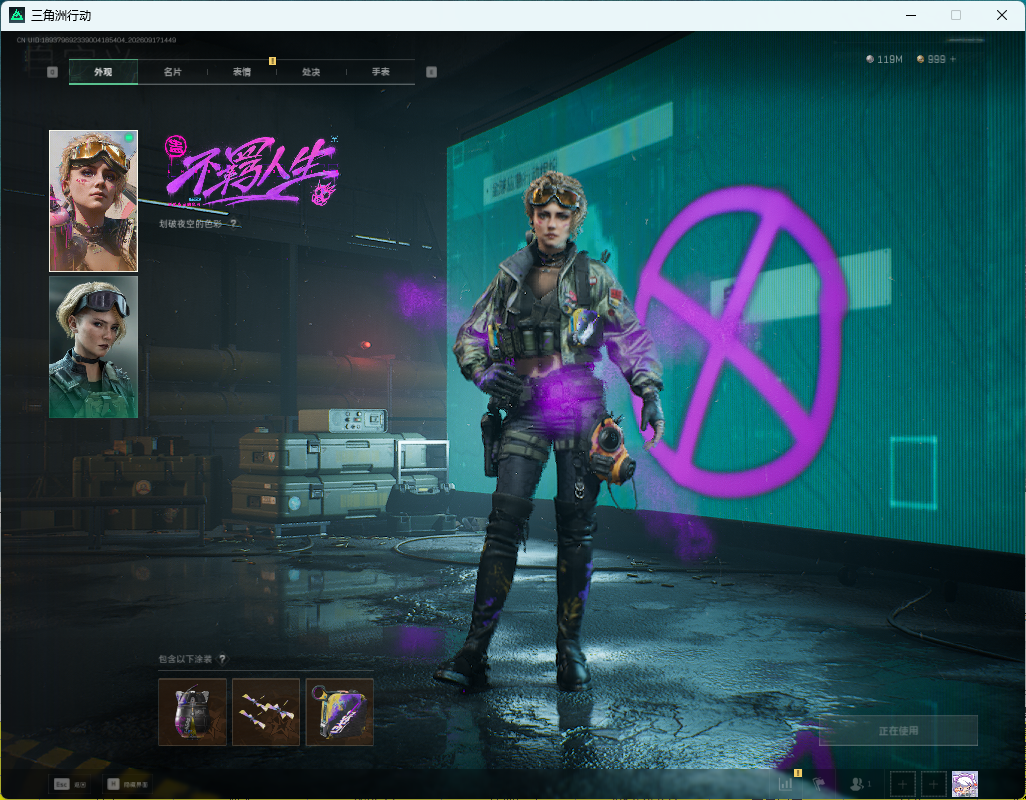Close the 三角洲行动 window

[1002, 15]
